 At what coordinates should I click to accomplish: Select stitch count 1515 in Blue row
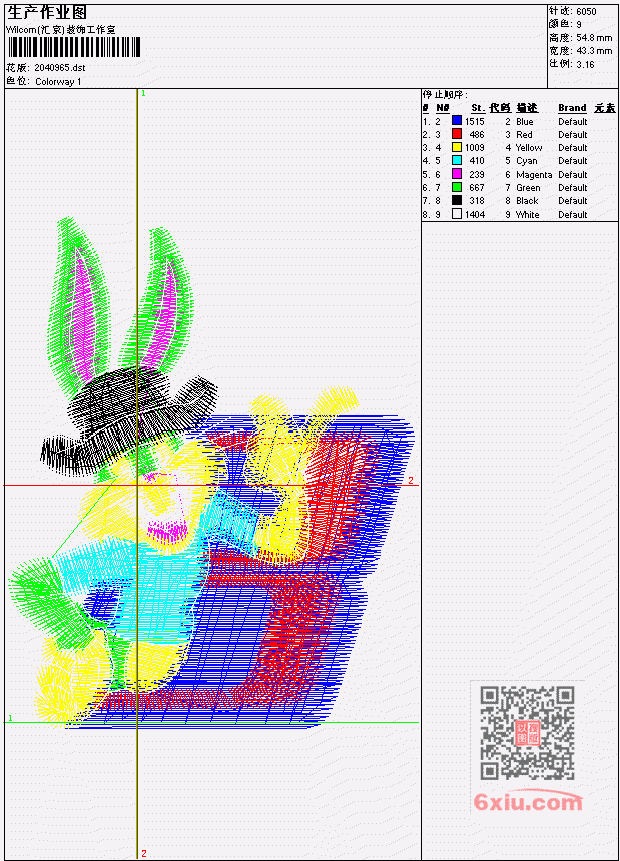tap(475, 121)
